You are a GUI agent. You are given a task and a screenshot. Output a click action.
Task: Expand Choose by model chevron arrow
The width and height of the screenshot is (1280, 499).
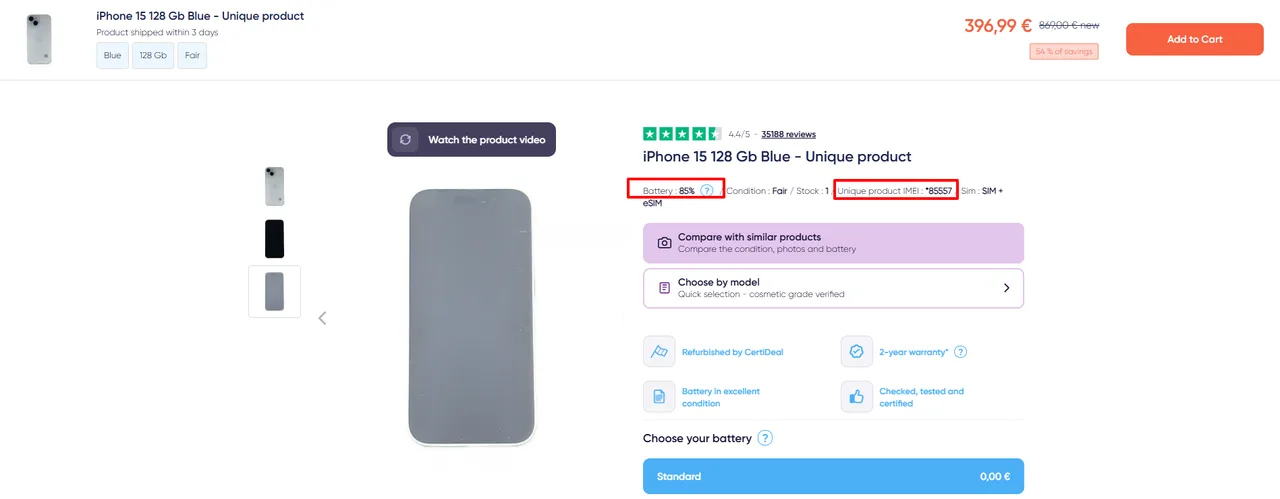pos(1006,288)
